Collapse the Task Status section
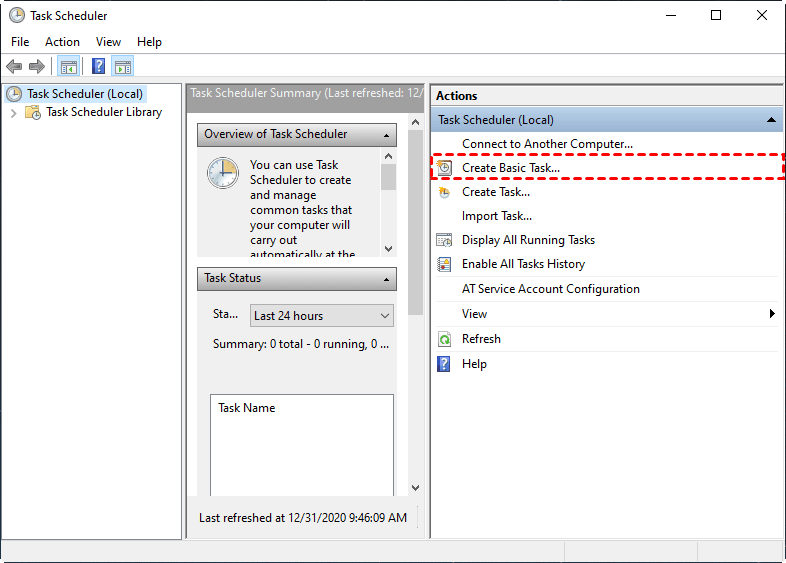 pyautogui.click(x=385, y=278)
